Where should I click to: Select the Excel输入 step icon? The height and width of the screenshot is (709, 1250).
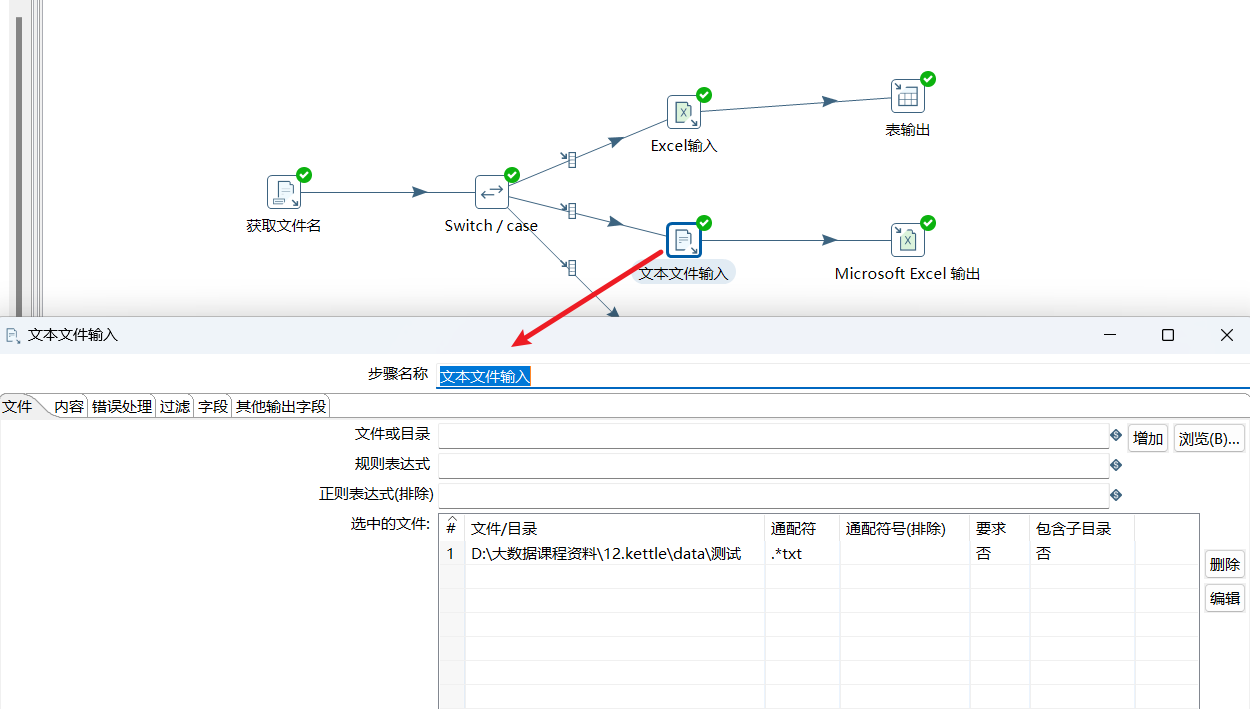pos(684,112)
